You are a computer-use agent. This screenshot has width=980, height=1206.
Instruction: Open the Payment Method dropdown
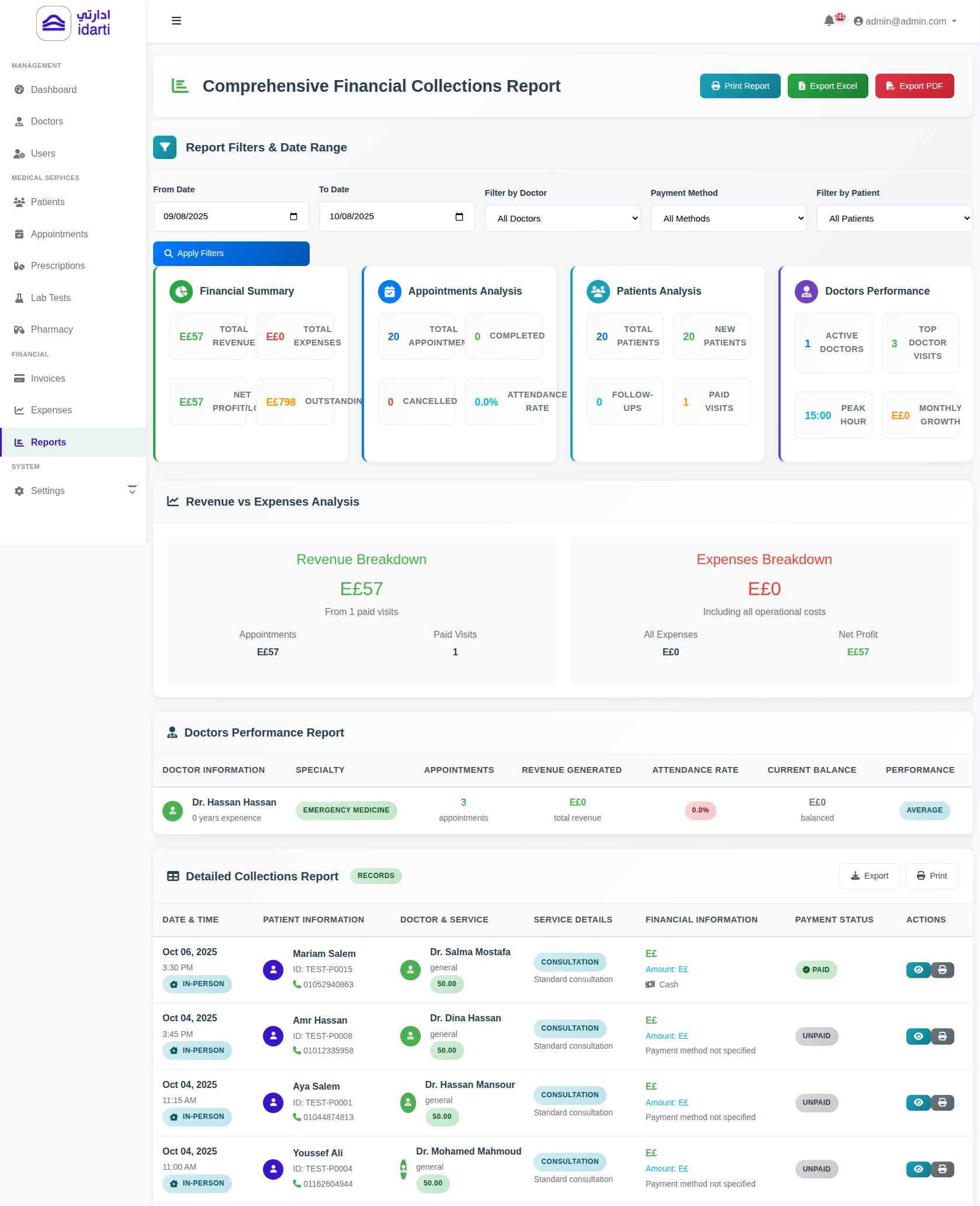tap(728, 219)
